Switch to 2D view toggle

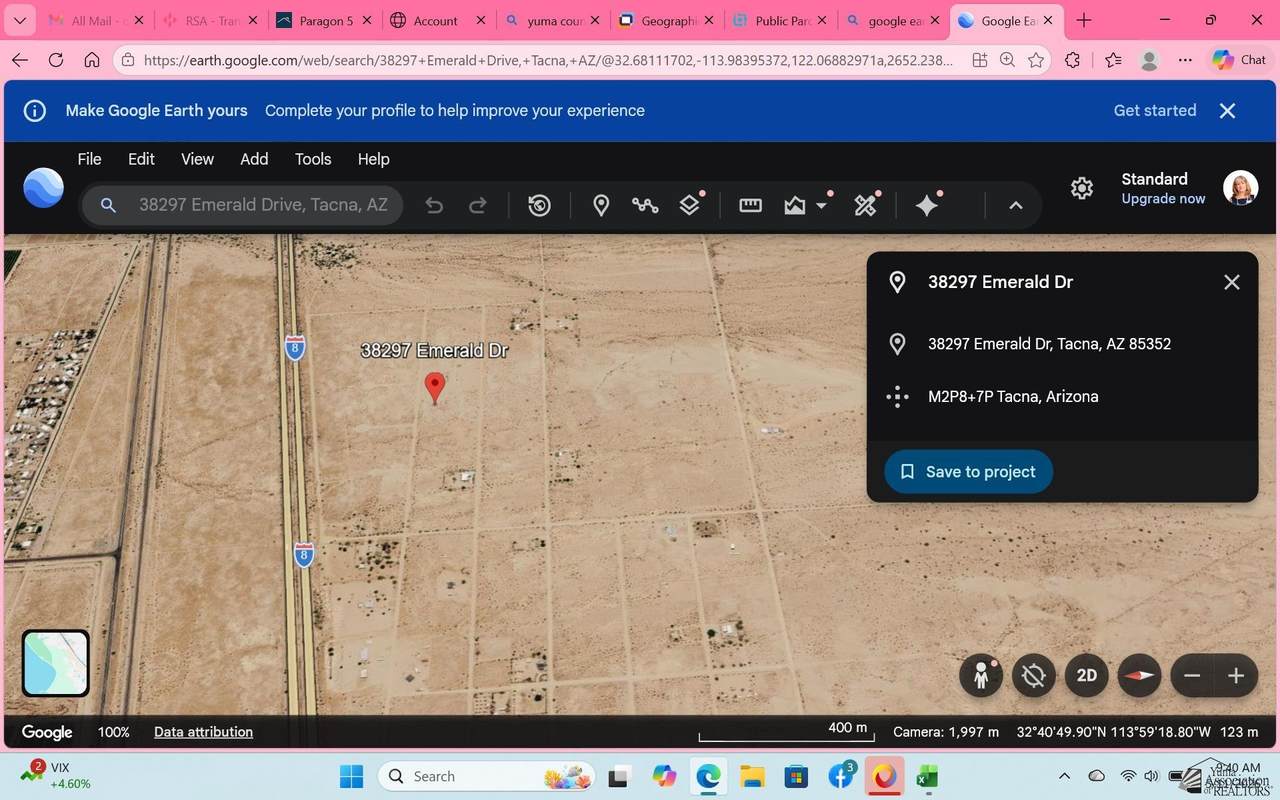coord(1087,676)
